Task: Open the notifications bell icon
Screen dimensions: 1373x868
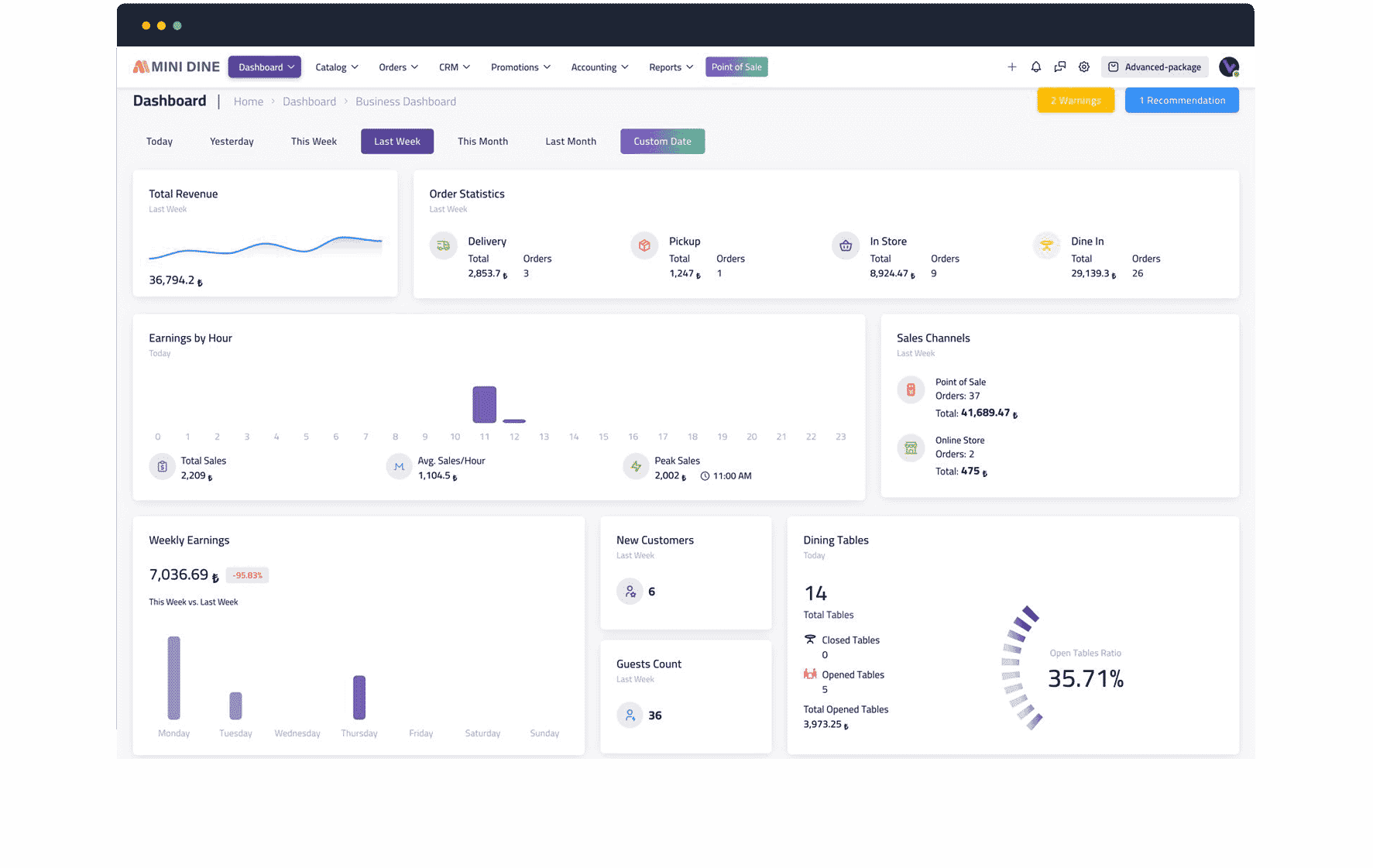Action: tap(1035, 67)
